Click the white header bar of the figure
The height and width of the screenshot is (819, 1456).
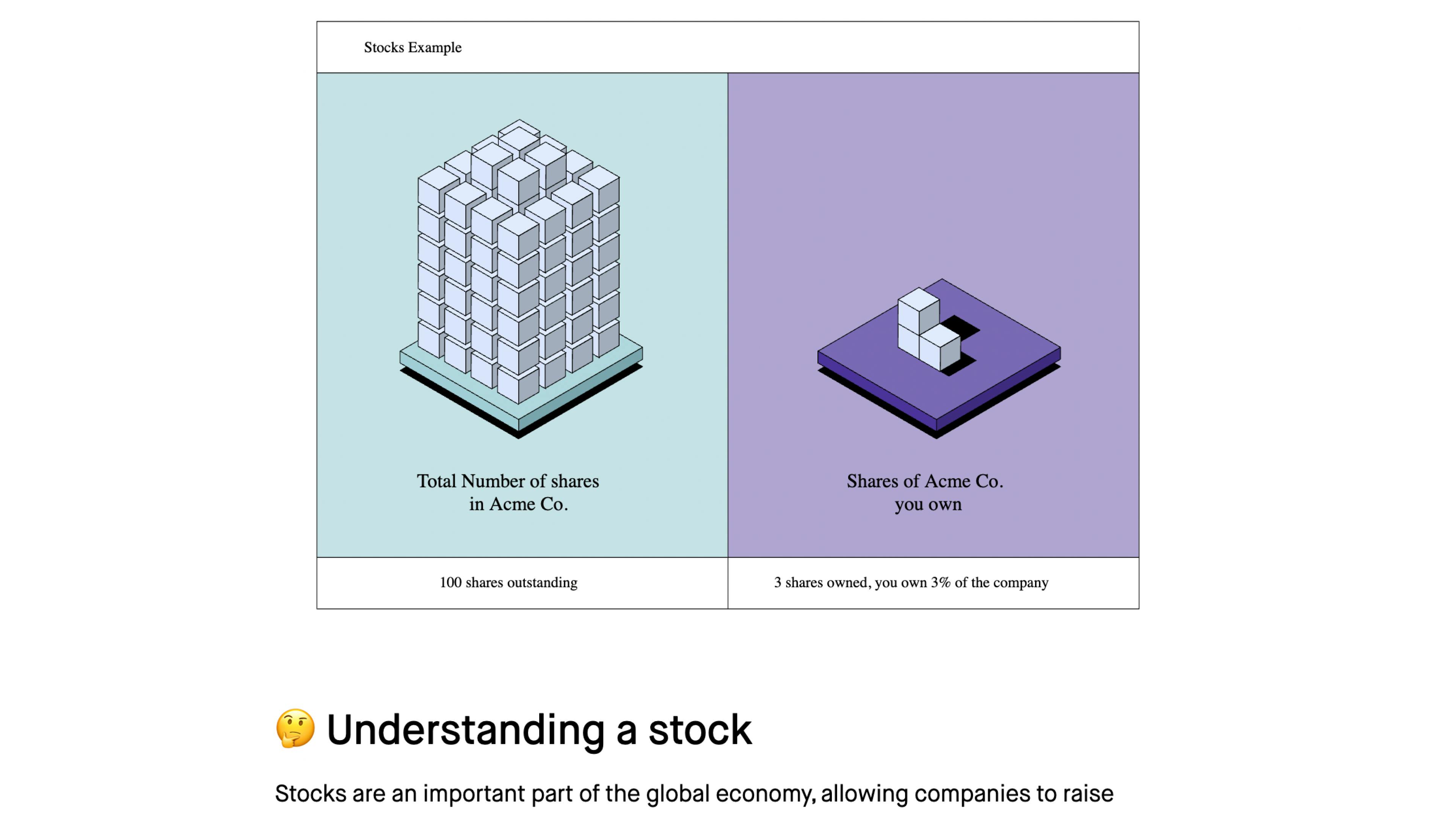point(728,47)
